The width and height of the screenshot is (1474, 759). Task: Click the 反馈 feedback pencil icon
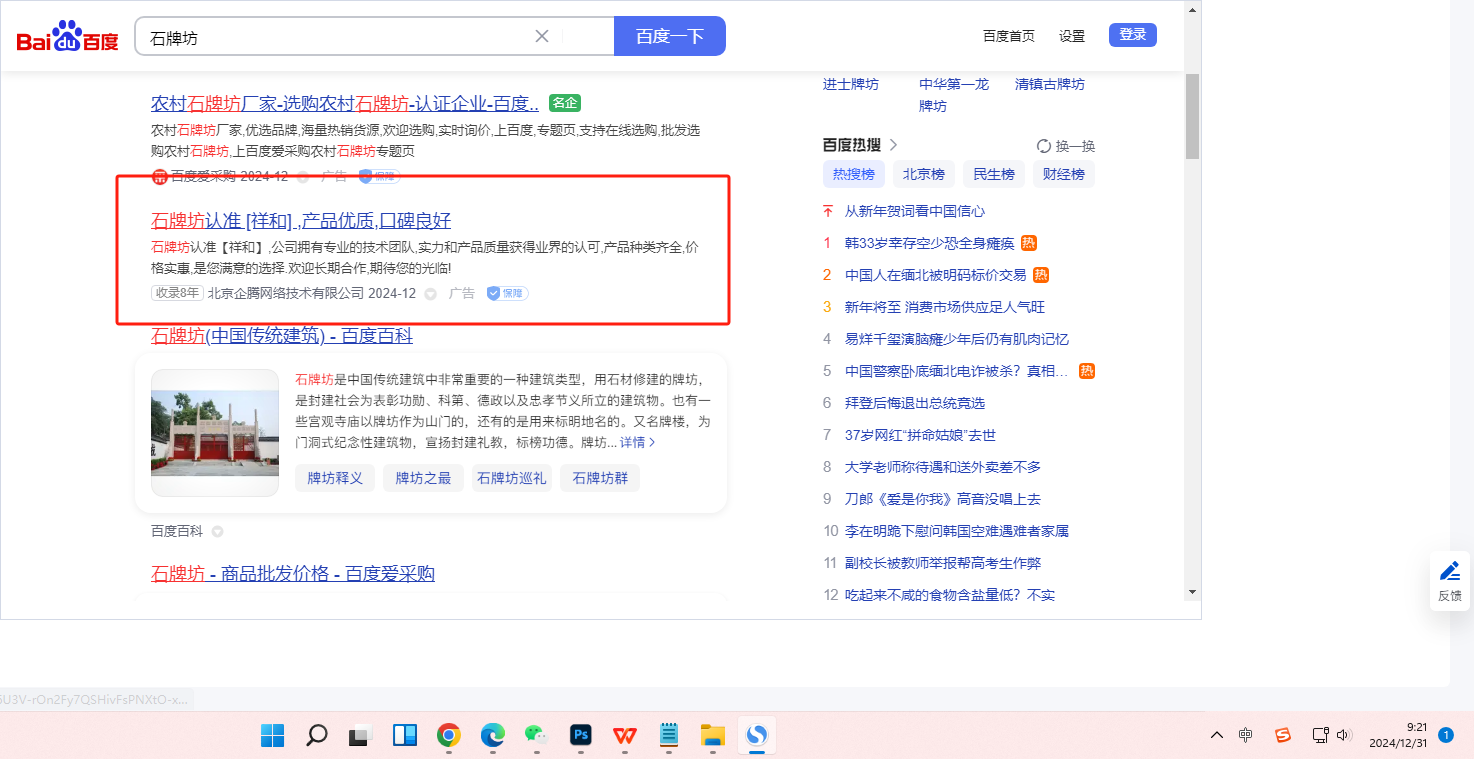(1449, 571)
